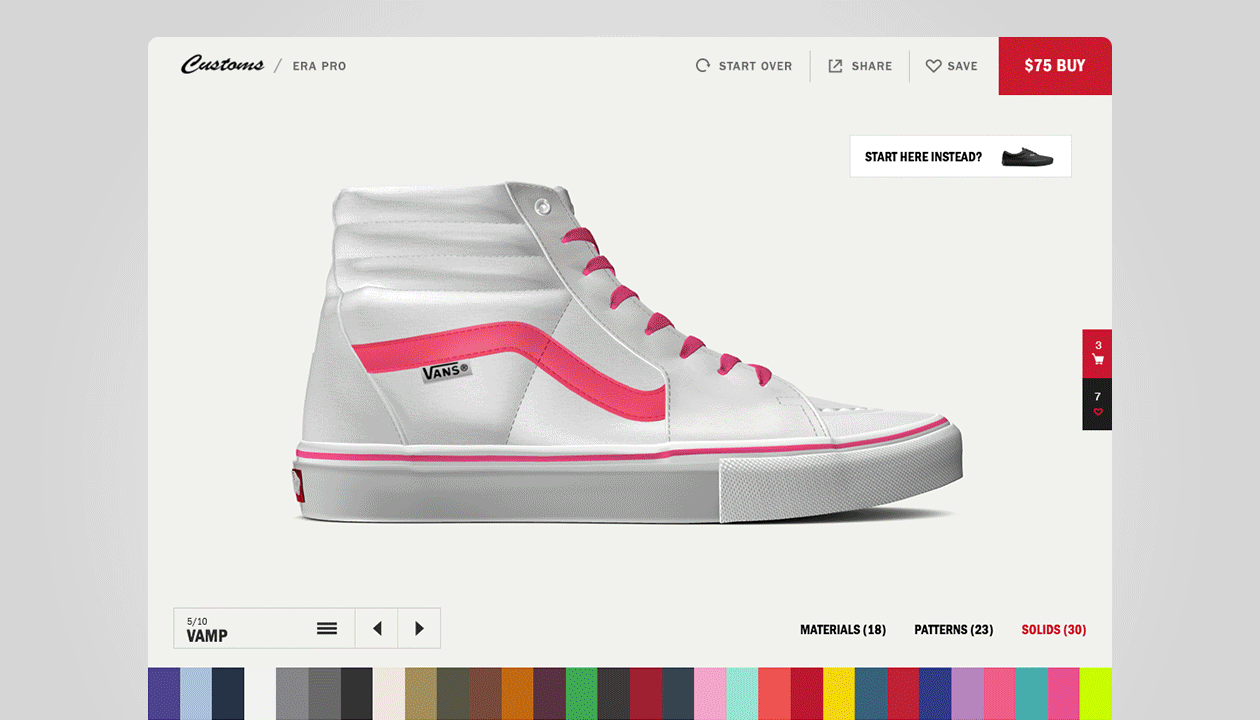Save the design with the heart icon
The width and height of the screenshot is (1260, 720).
coord(933,65)
